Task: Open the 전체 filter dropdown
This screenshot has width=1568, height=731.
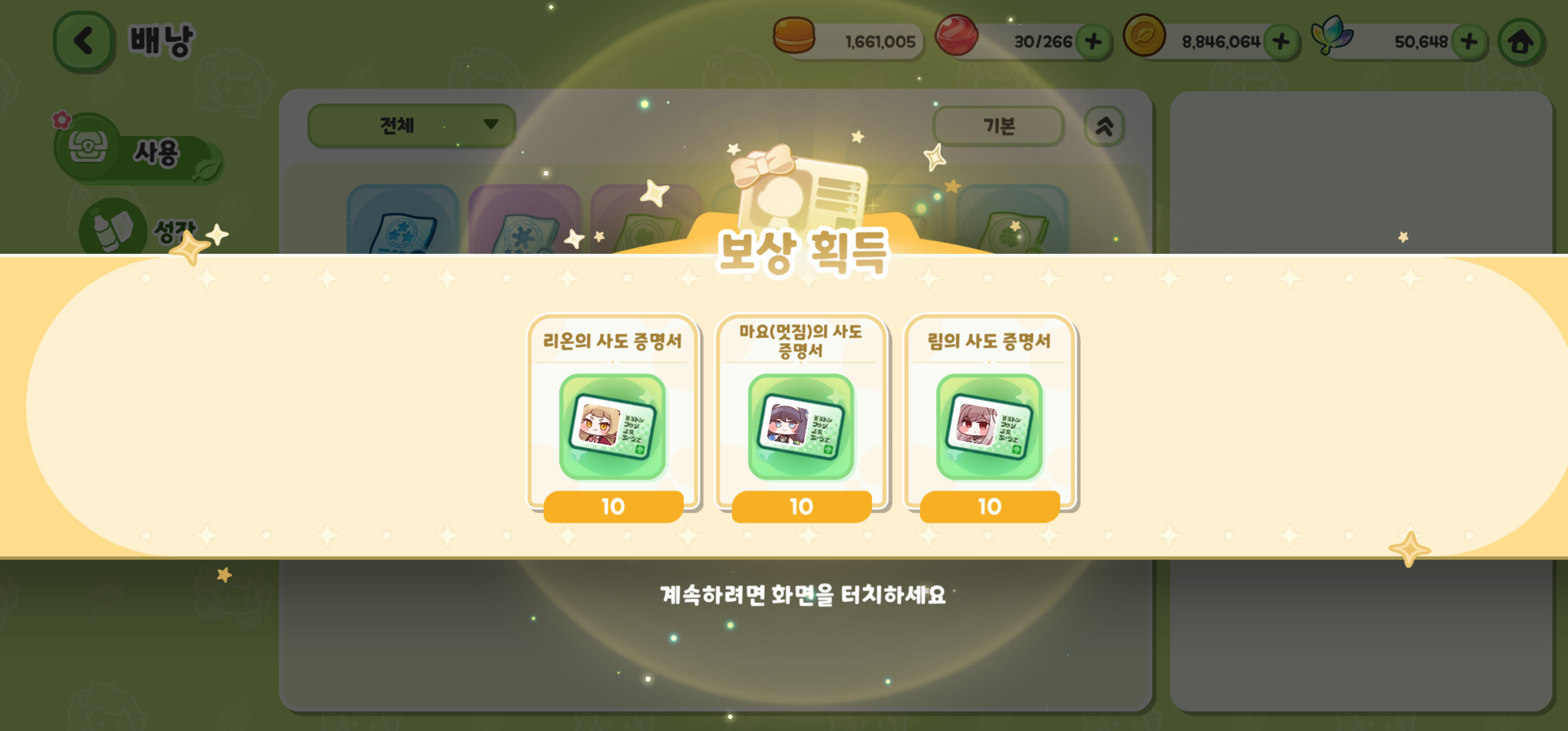Action: pos(411,125)
